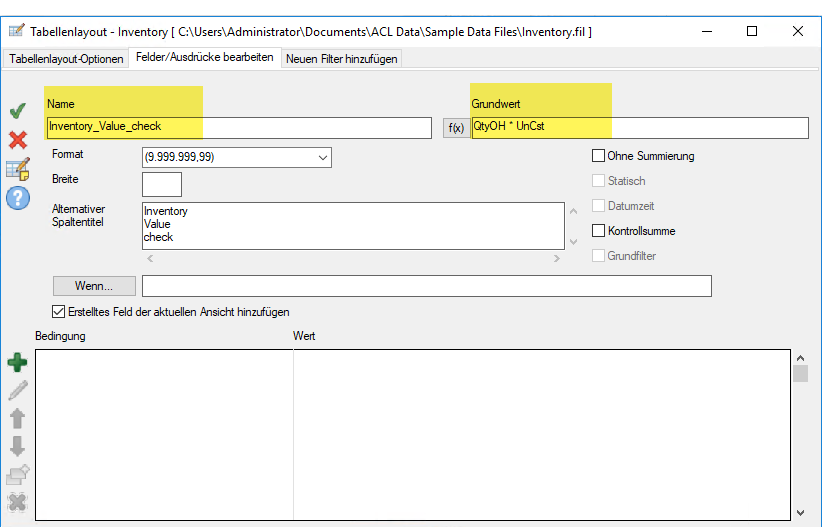Uncheck Erstelltes Feld der aktuellen Ansicht hinzufügen

58,312
